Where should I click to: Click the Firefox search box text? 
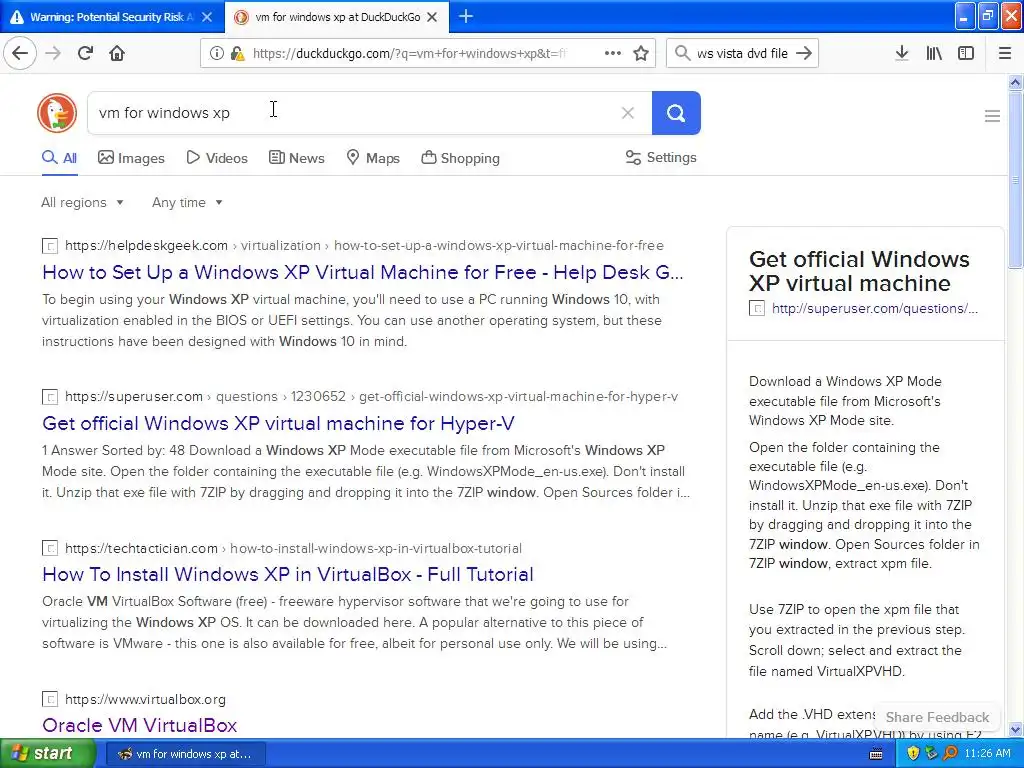tap(742, 54)
